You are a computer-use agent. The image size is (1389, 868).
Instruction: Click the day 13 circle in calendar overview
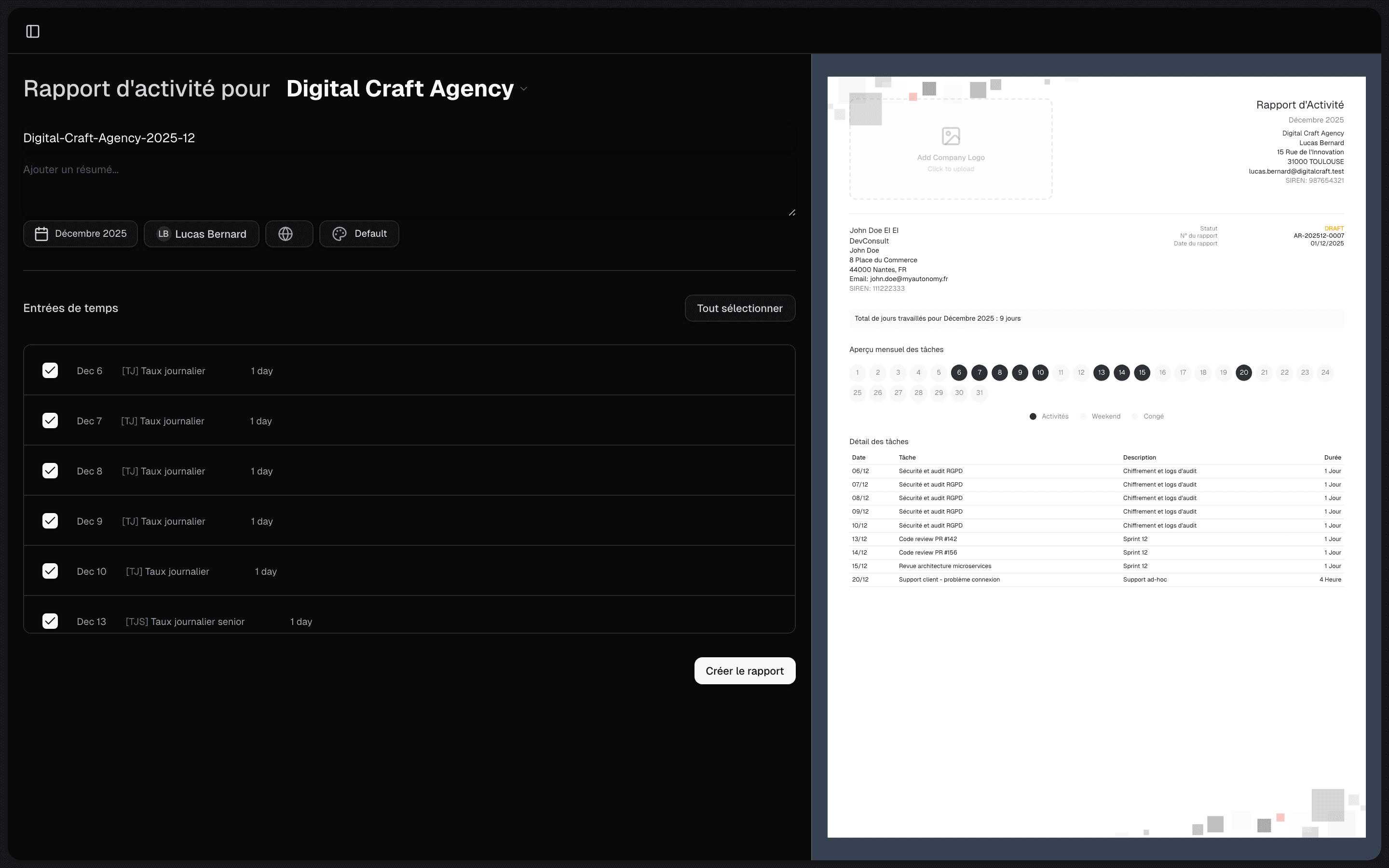[x=1101, y=373]
